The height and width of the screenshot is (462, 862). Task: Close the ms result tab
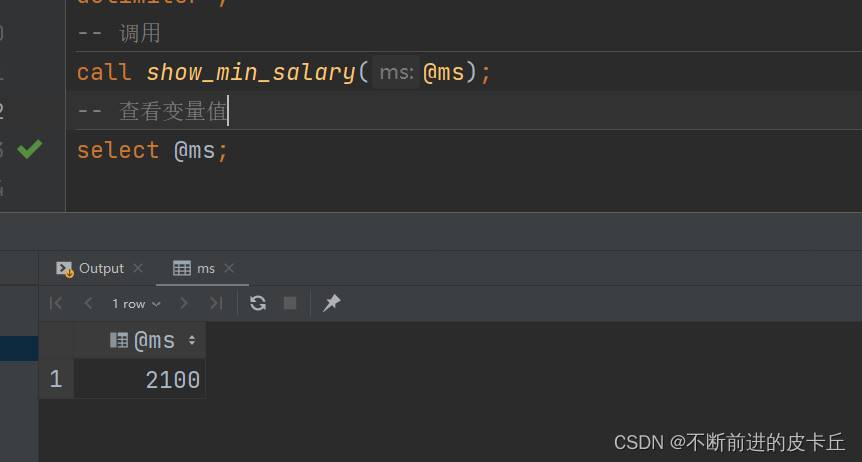pos(229,268)
